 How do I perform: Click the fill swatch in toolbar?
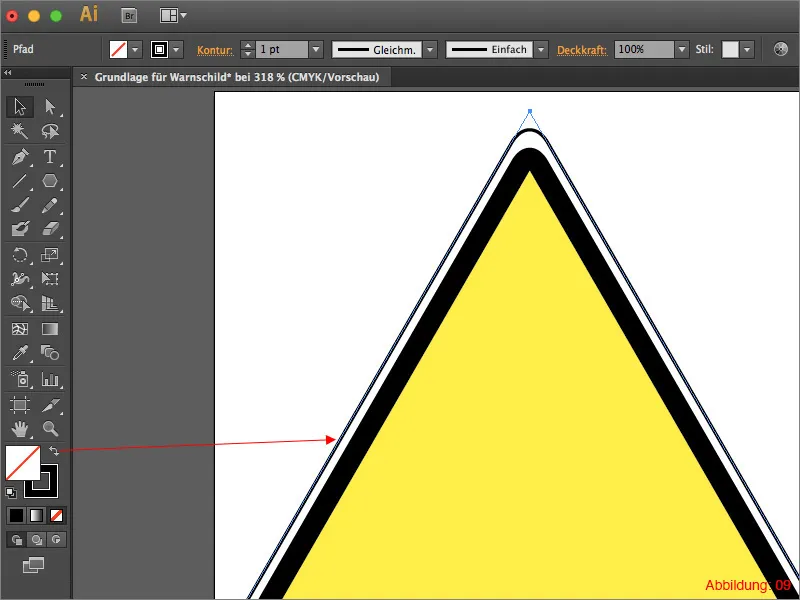click(22, 463)
